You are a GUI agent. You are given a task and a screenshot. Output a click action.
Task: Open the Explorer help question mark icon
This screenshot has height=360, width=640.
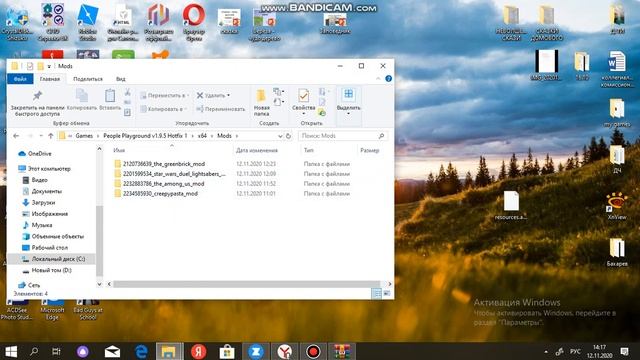click(388, 78)
